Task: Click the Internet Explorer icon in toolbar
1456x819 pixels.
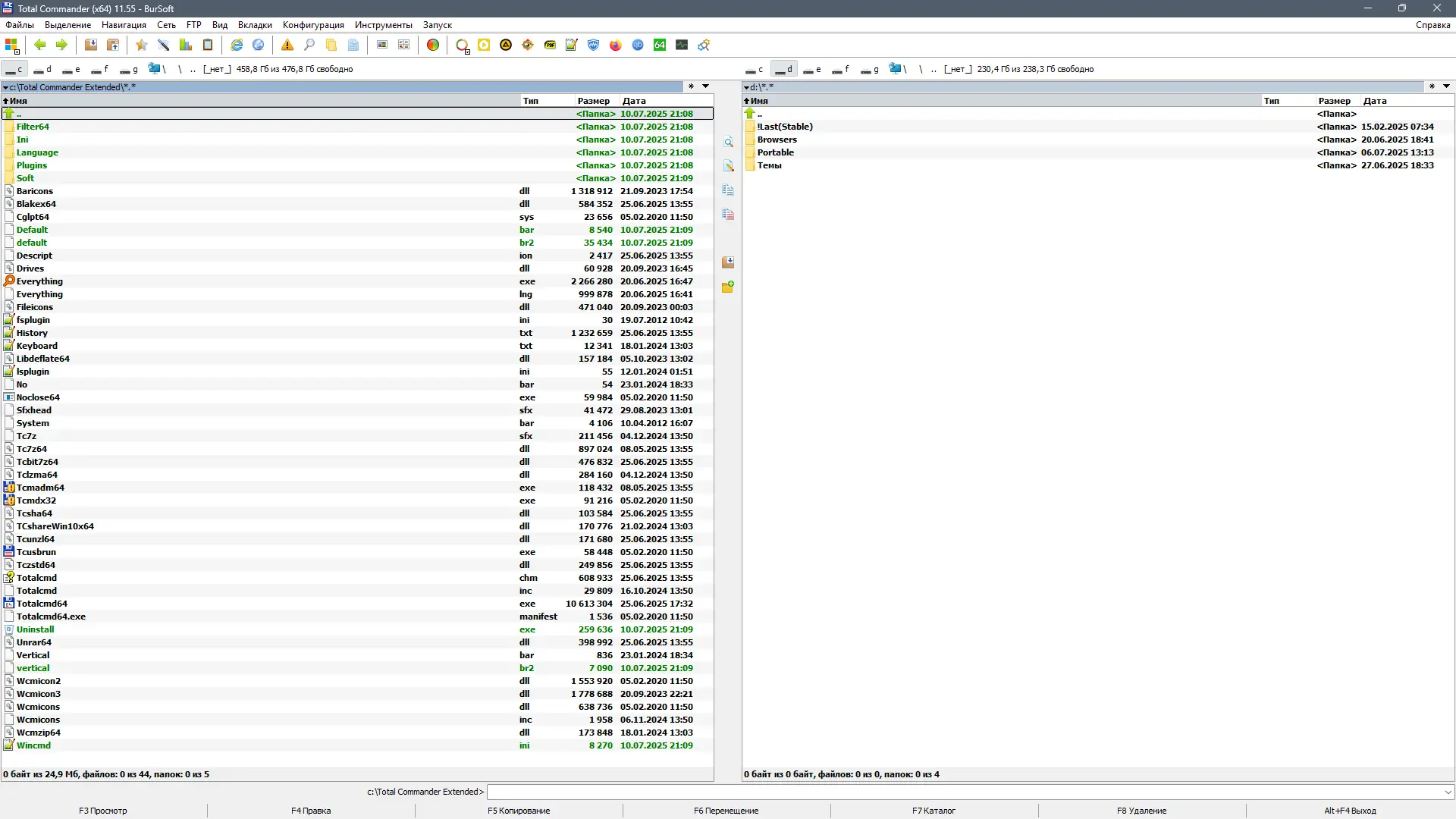Action: point(237,45)
